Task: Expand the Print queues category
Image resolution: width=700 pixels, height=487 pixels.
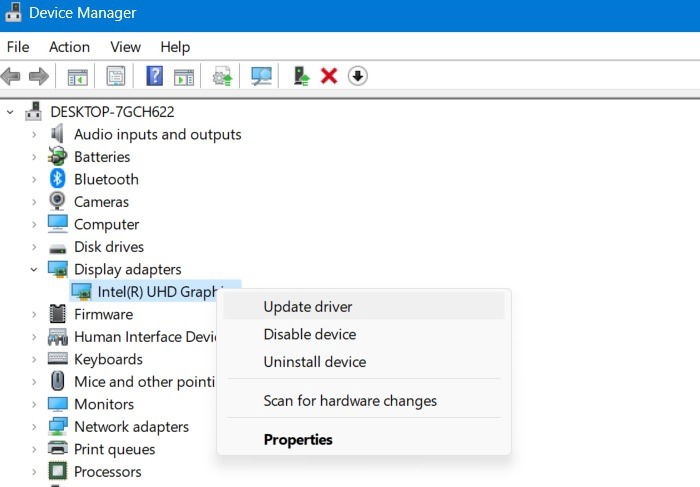Action: [x=34, y=449]
